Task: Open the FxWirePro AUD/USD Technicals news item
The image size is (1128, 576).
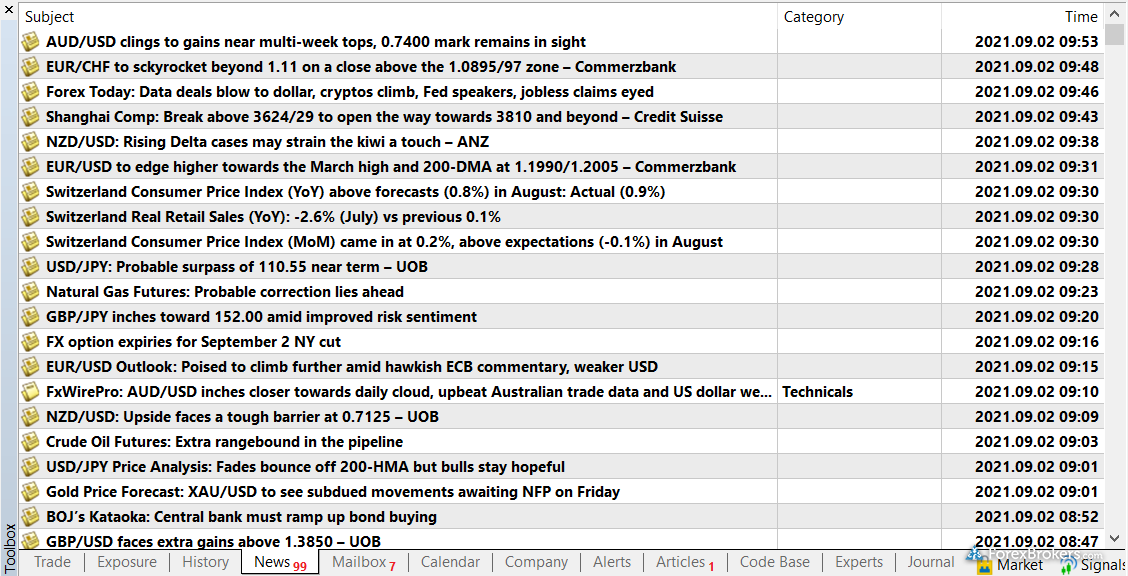Action: coord(408,392)
